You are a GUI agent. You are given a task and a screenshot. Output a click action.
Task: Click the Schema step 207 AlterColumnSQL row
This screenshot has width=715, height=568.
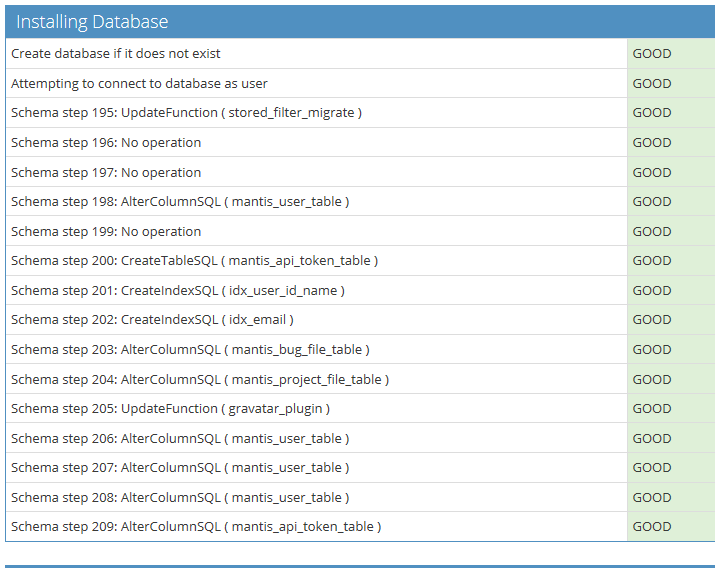point(180,468)
